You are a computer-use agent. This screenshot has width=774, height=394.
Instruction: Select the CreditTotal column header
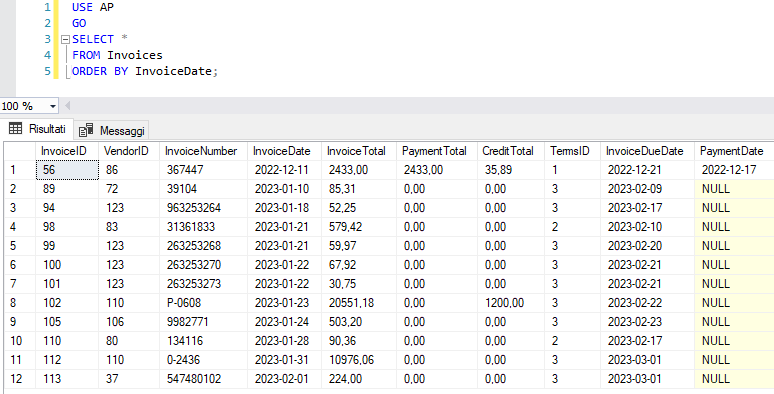tap(511, 151)
